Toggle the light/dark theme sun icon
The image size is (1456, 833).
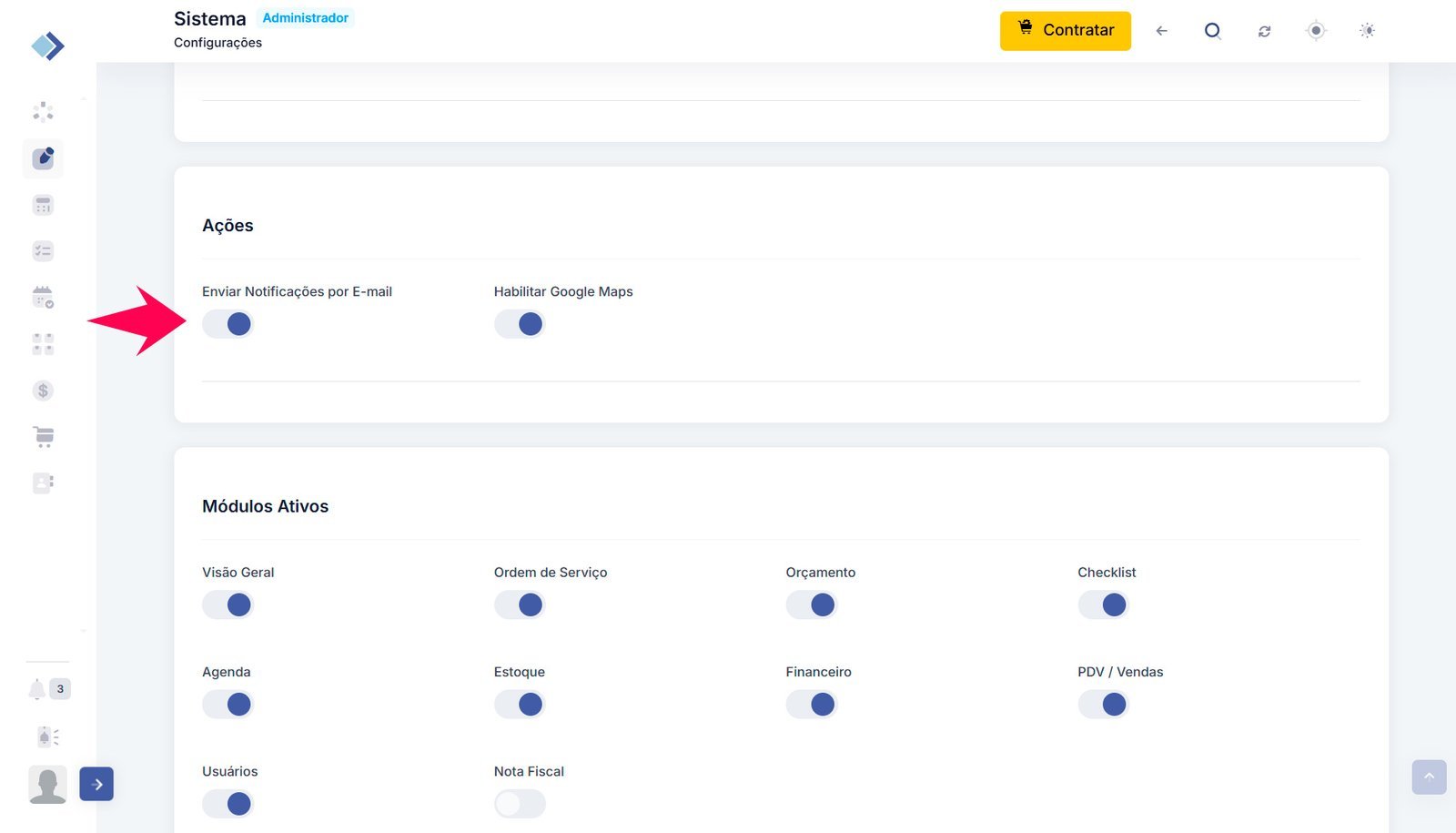point(1367,31)
